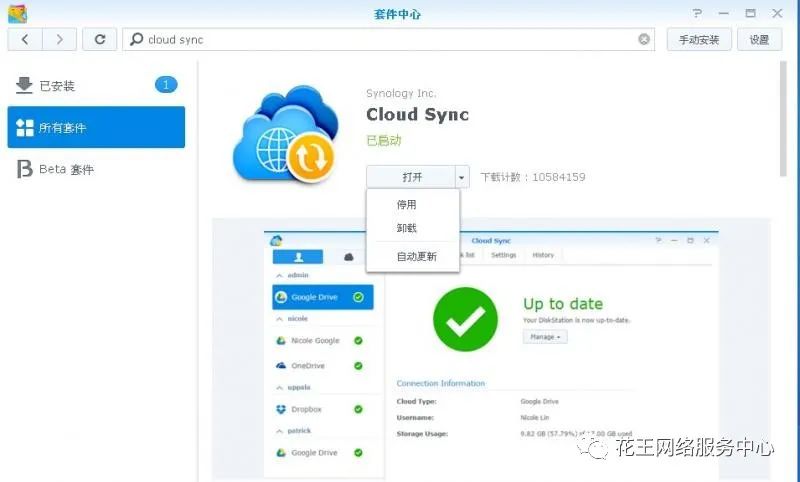Close the Package Center window

pyautogui.click(x=777, y=13)
